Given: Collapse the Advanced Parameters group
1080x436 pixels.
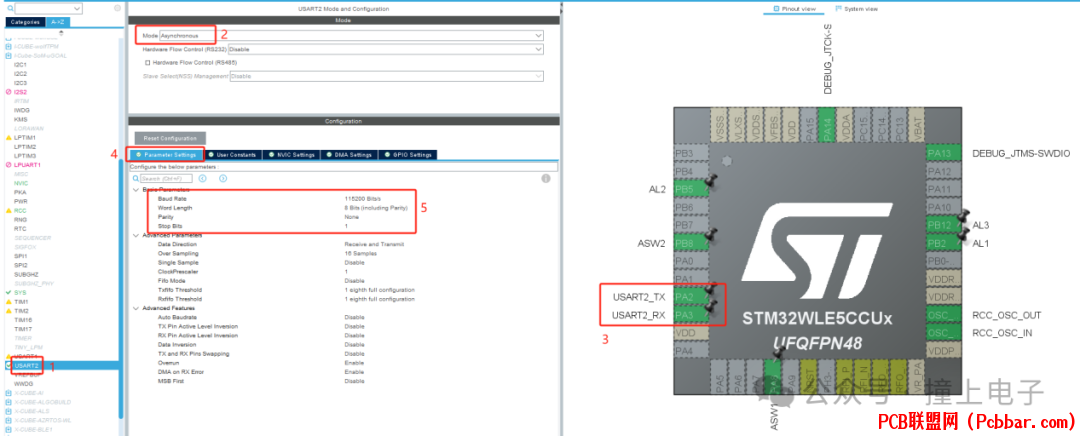Looking at the screenshot, I should click(x=135, y=235).
